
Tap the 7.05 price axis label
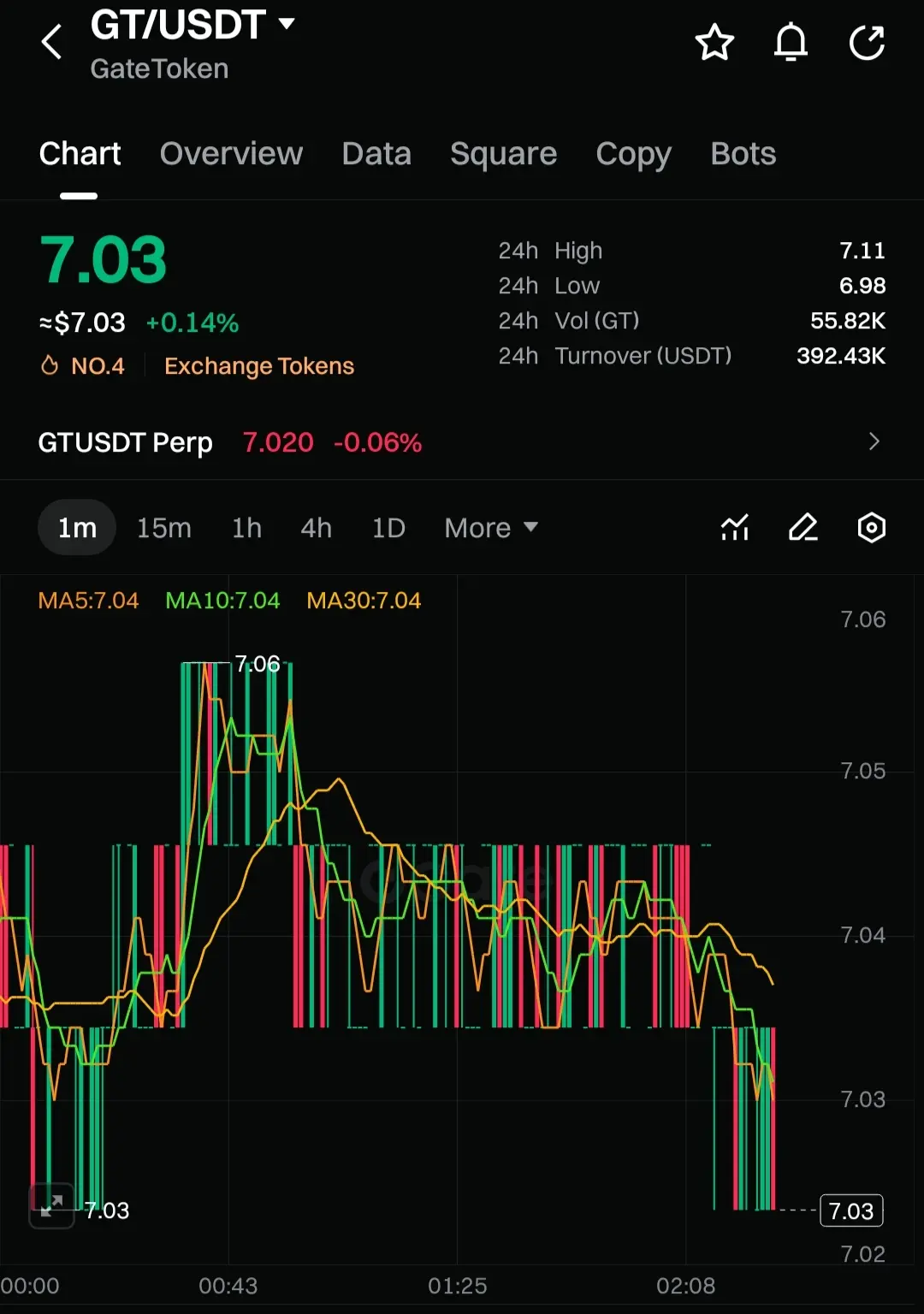tap(862, 771)
